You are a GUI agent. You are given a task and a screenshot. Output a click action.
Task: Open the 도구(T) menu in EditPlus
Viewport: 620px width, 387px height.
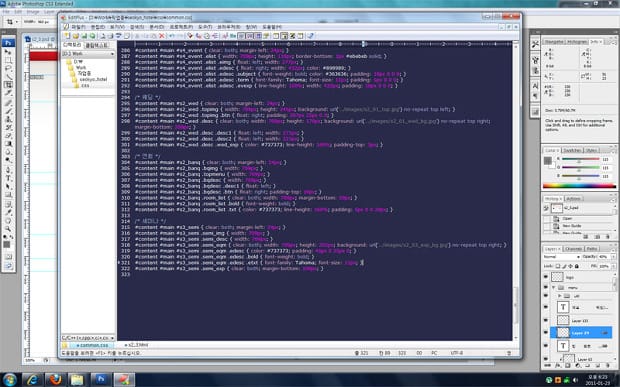click(205, 26)
